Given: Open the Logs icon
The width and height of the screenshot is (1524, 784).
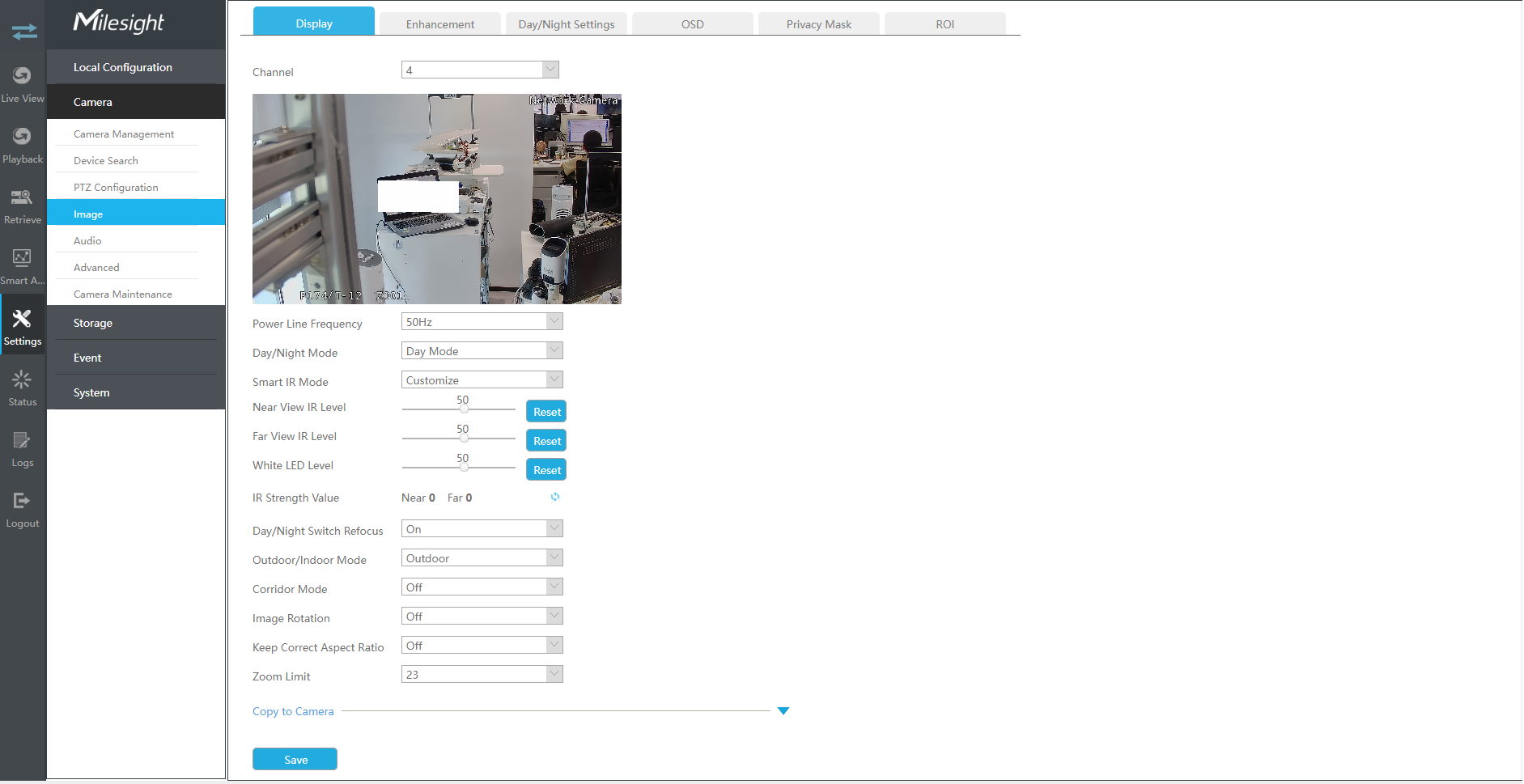Looking at the screenshot, I should click(22, 441).
